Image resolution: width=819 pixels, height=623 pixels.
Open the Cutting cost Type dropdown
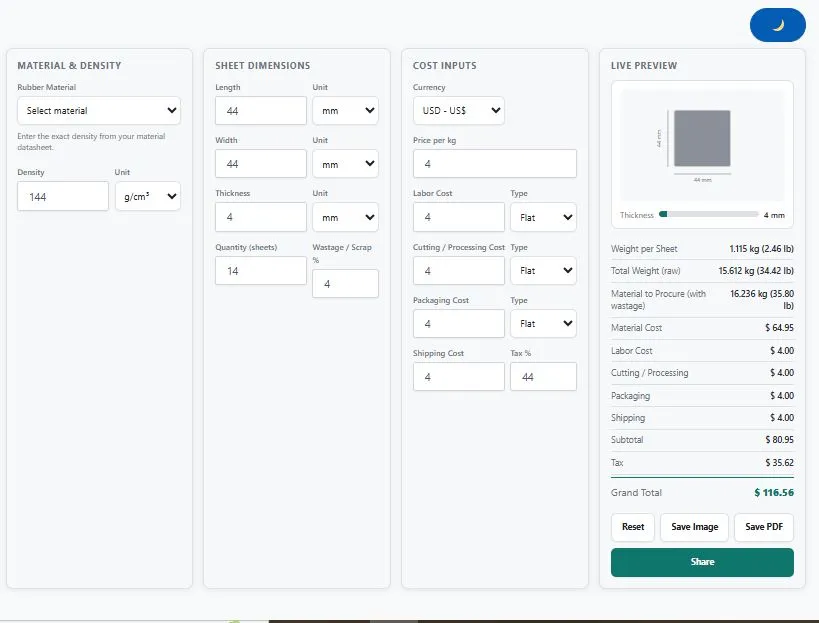(543, 271)
